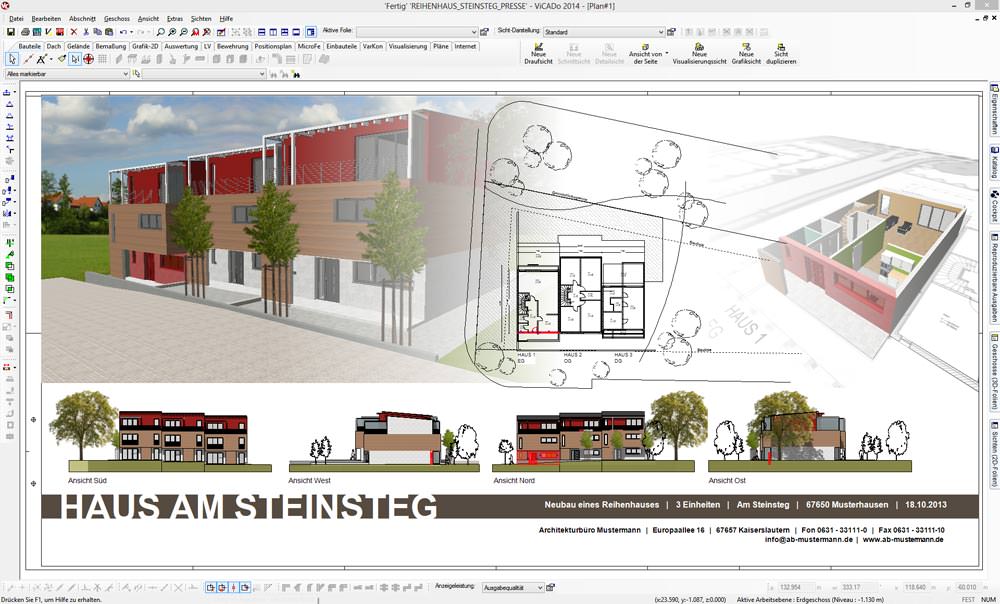Viewport: 1000px width, 604px height.
Task: Expand the undo history dropdown arrow
Action: tap(131, 32)
